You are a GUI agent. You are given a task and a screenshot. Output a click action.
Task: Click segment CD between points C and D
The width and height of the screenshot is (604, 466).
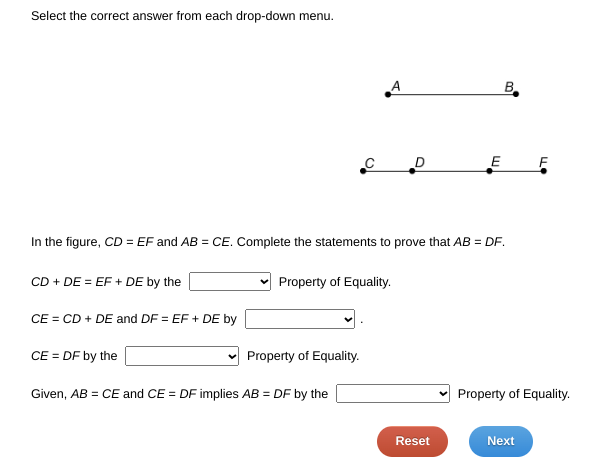(388, 171)
